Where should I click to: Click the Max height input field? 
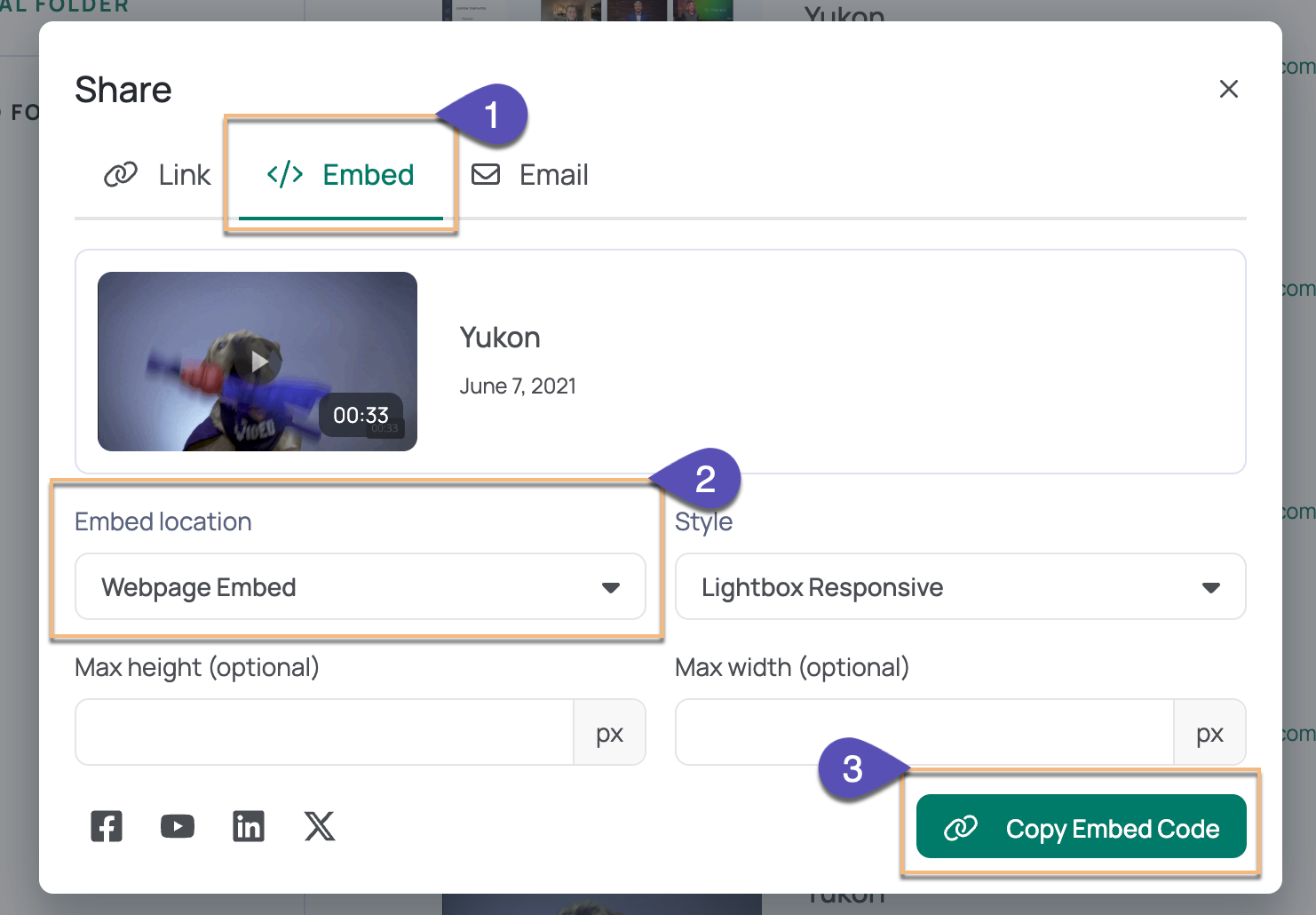[x=325, y=732]
